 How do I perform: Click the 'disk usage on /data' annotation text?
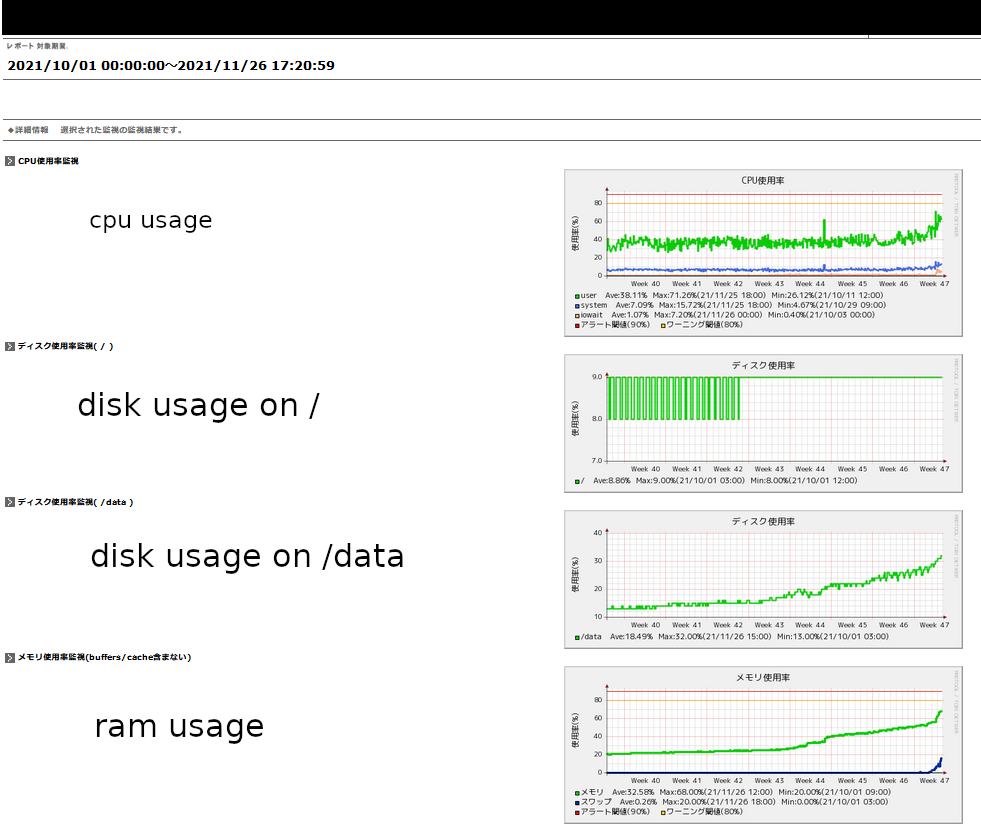point(247,556)
